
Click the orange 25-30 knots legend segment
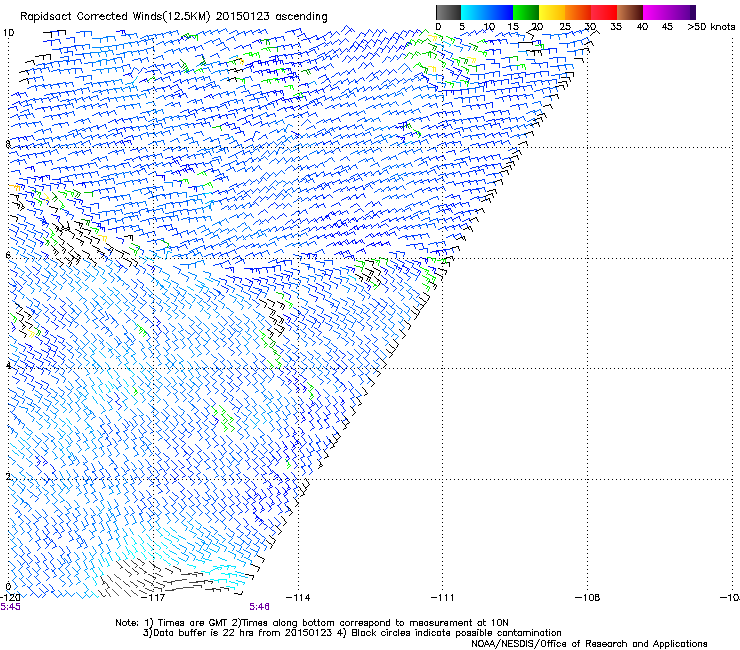pos(578,12)
